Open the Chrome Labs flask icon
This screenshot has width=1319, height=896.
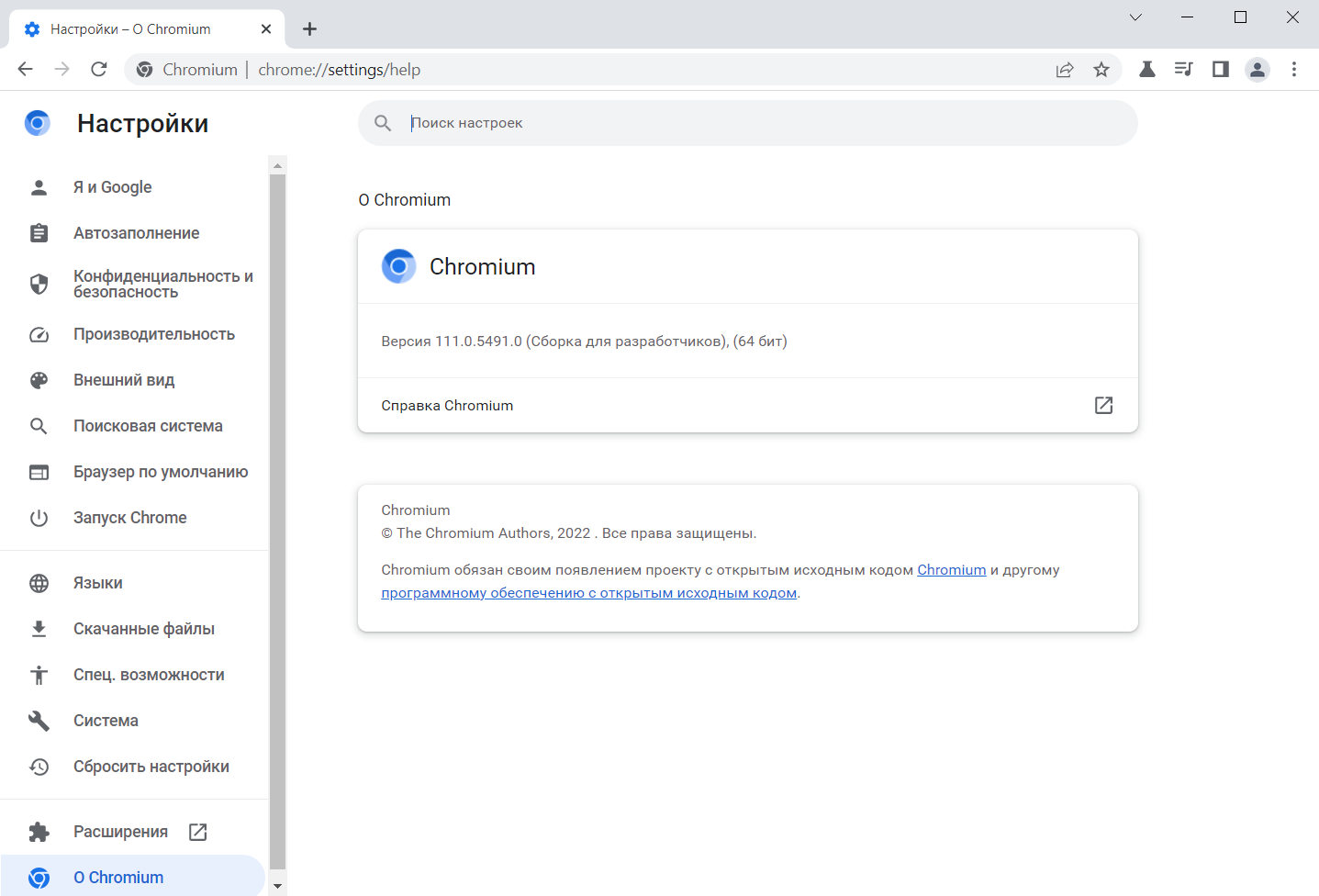click(x=1147, y=69)
